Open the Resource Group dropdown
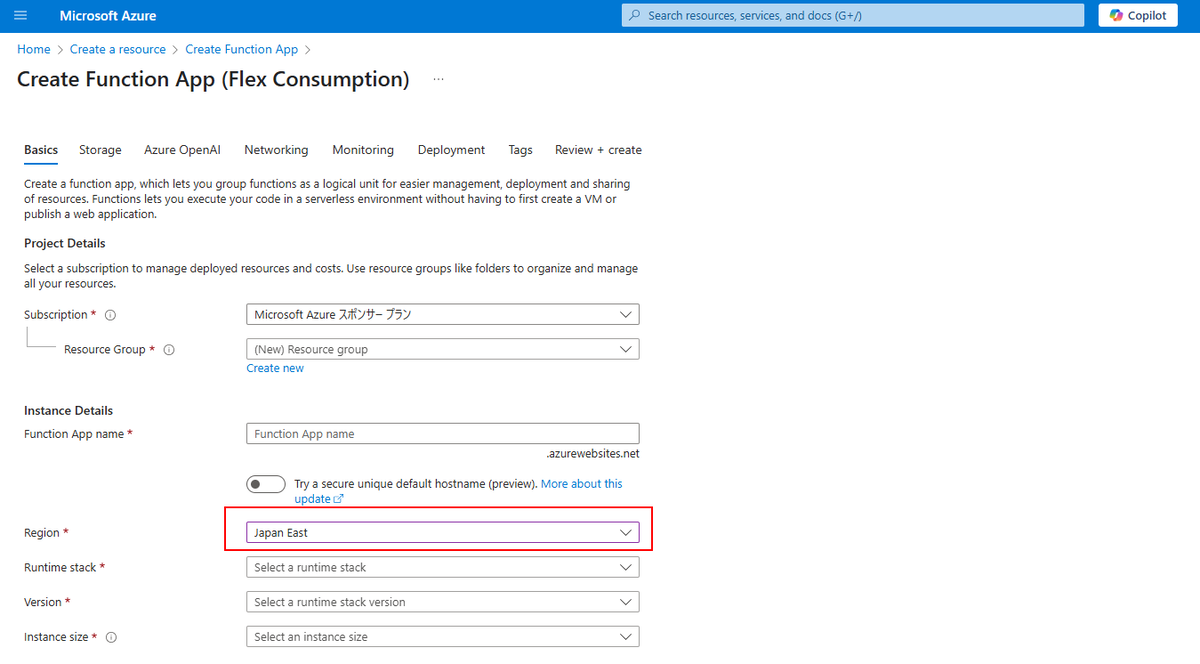The image size is (1200, 664). coord(443,349)
